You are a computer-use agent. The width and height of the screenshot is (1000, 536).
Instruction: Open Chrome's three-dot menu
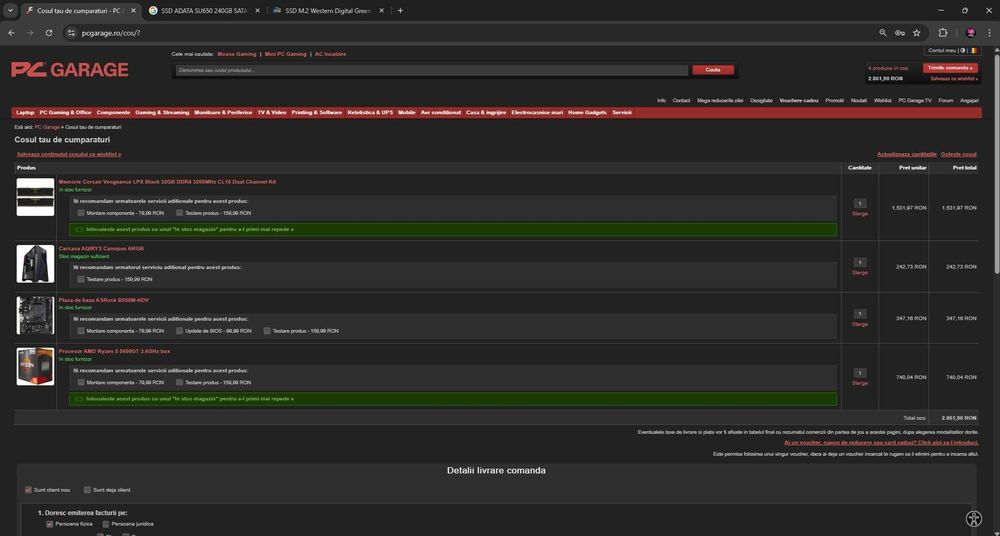point(989,33)
